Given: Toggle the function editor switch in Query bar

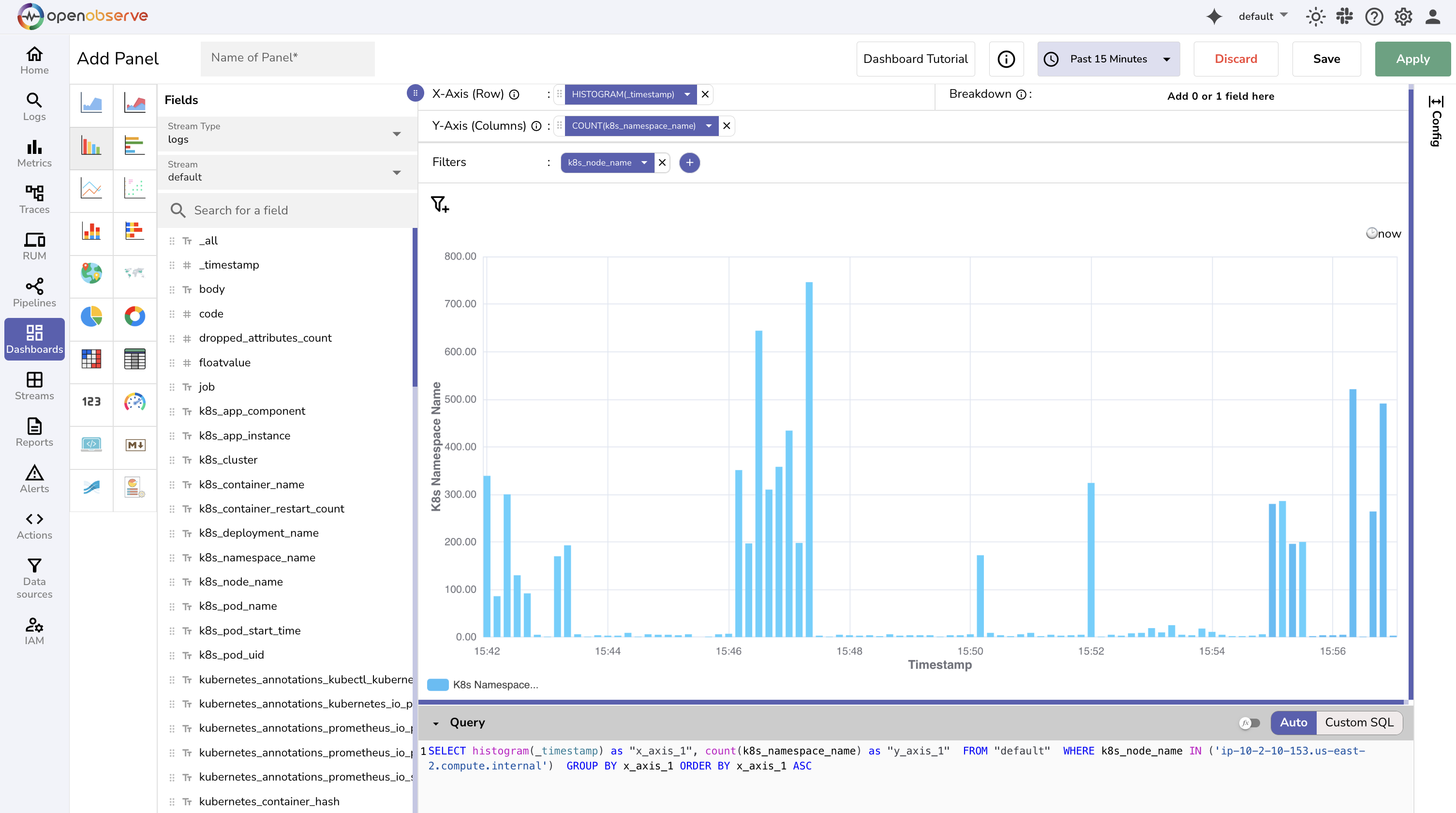Looking at the screenshot, I should [1250, 723].
